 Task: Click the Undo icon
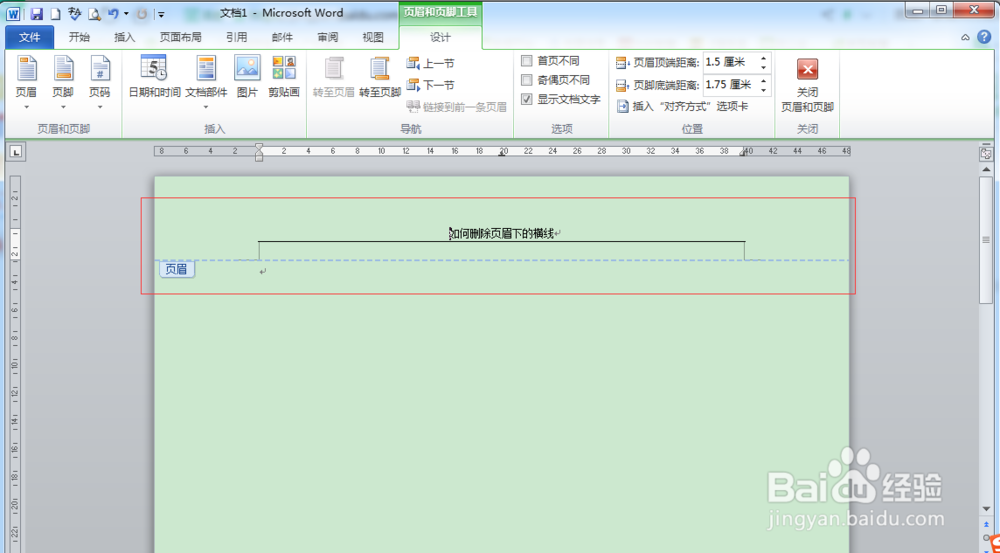tap(114, 13)
